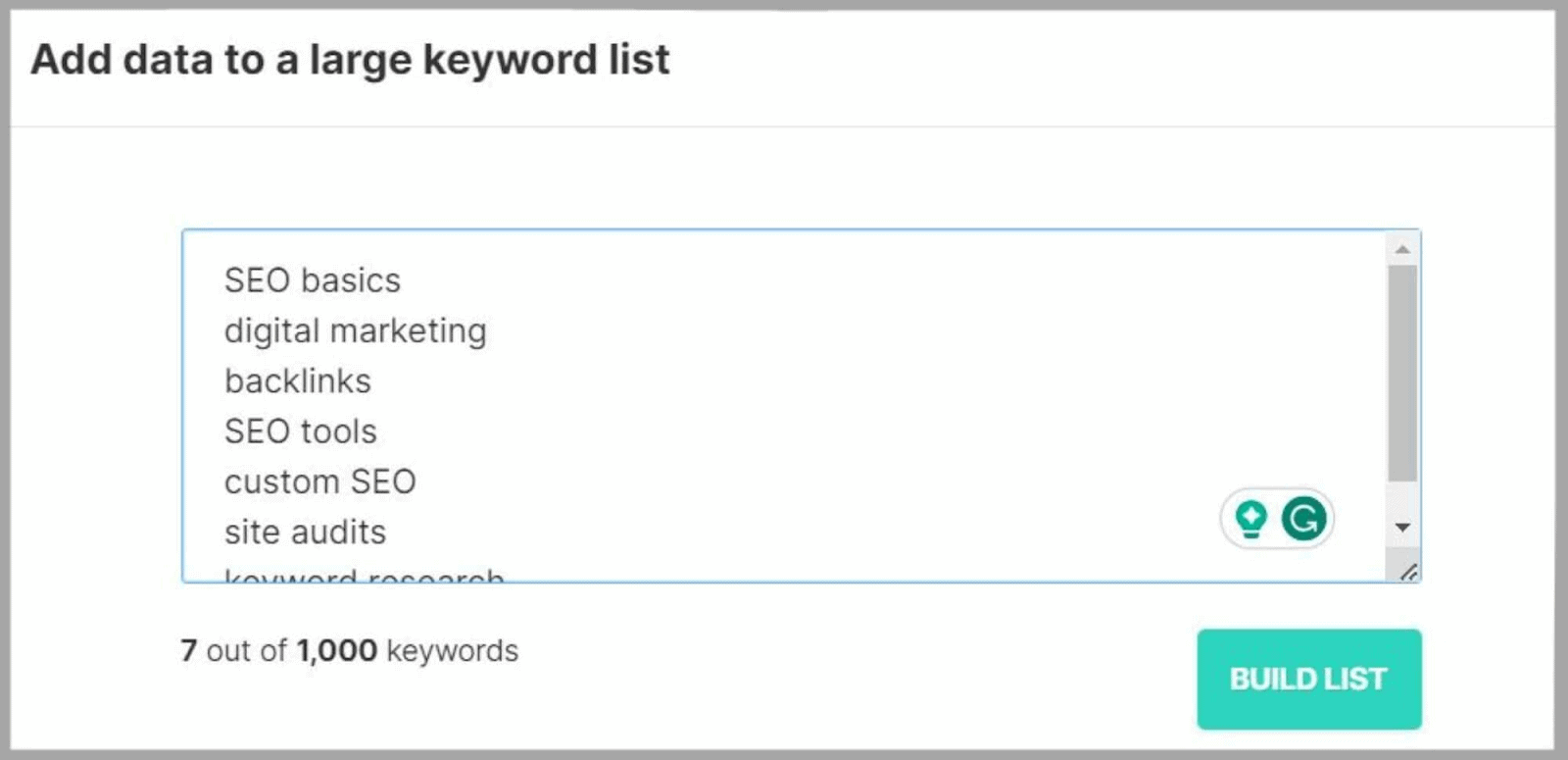Click the bold 1,000 keywords text
Viewport: 1568px width, 760px height.
tap(335, 650)
